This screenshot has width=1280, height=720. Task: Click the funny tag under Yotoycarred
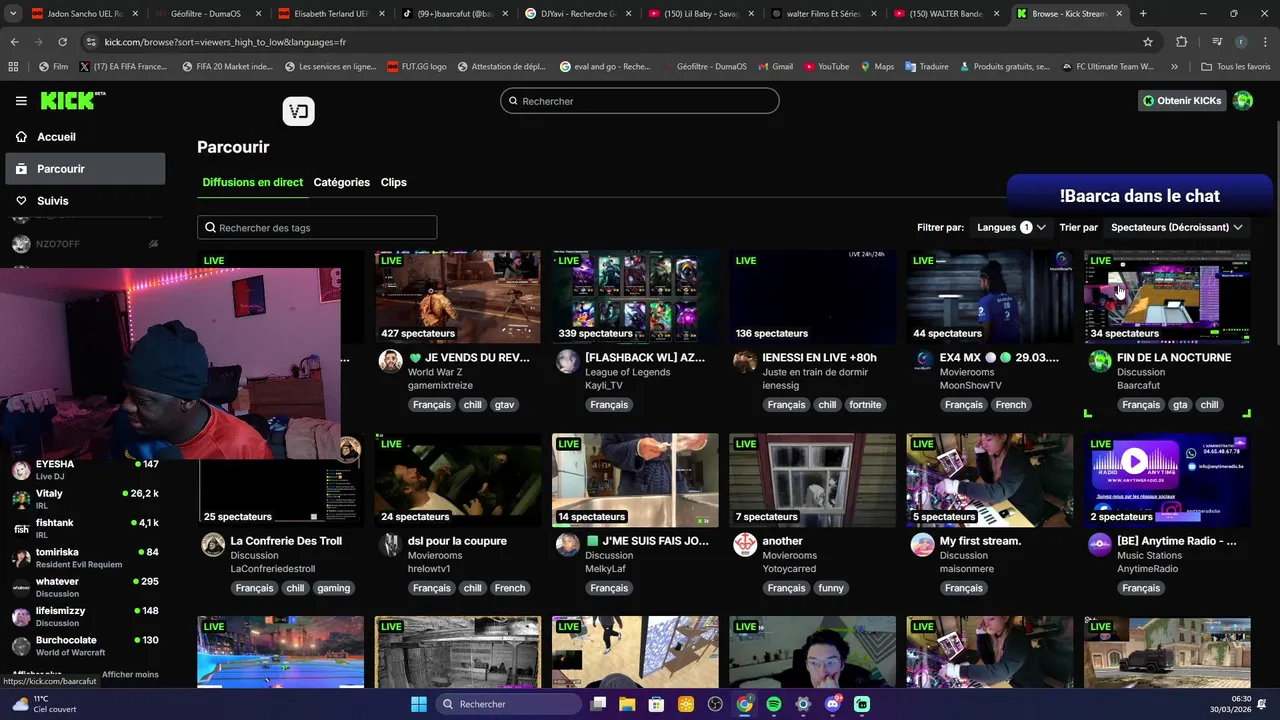(x=831, y=588)
